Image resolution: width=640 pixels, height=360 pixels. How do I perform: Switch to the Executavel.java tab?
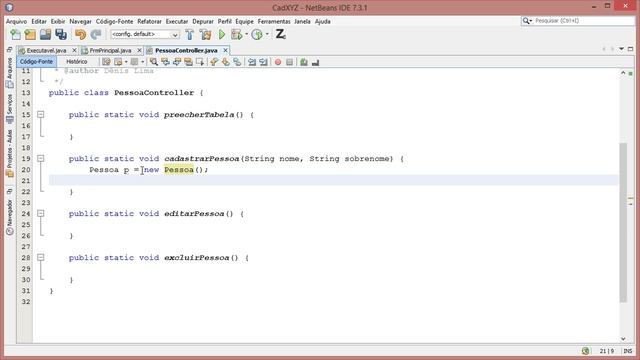[46, 50]
